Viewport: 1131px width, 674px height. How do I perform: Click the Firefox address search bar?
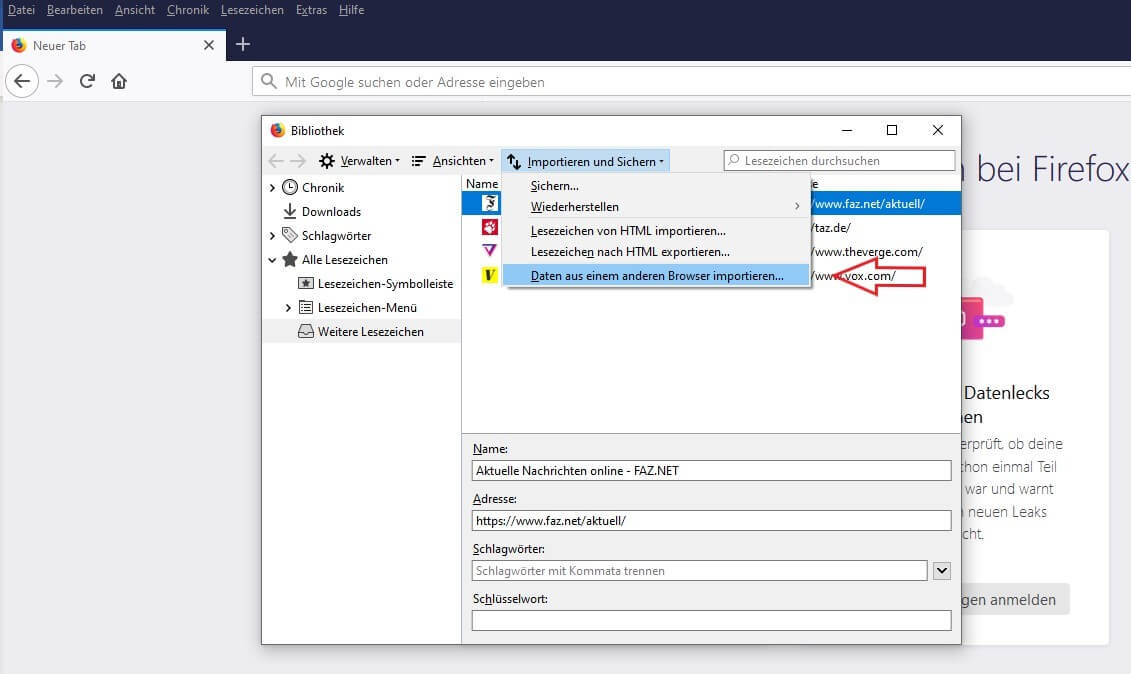click(691, 82)
